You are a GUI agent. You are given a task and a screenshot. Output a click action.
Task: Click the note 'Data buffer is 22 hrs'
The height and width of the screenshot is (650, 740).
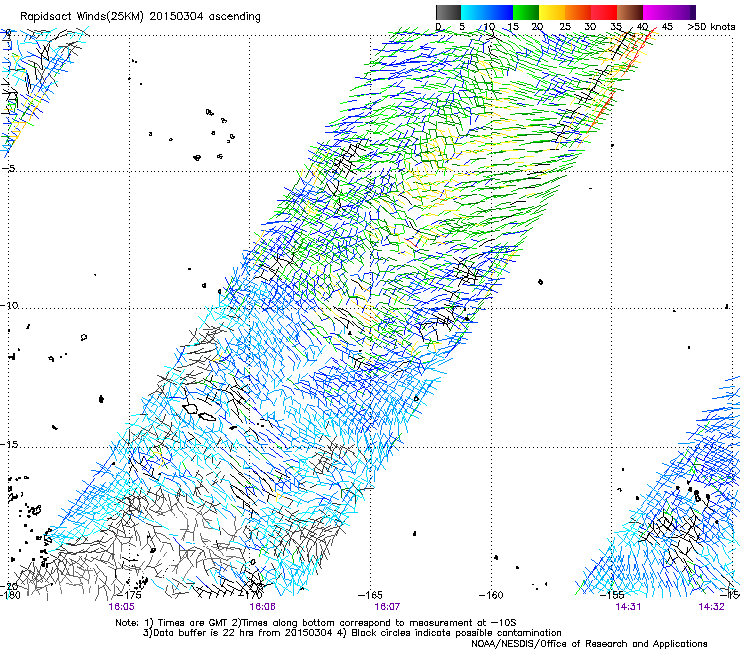pos(205,633)
